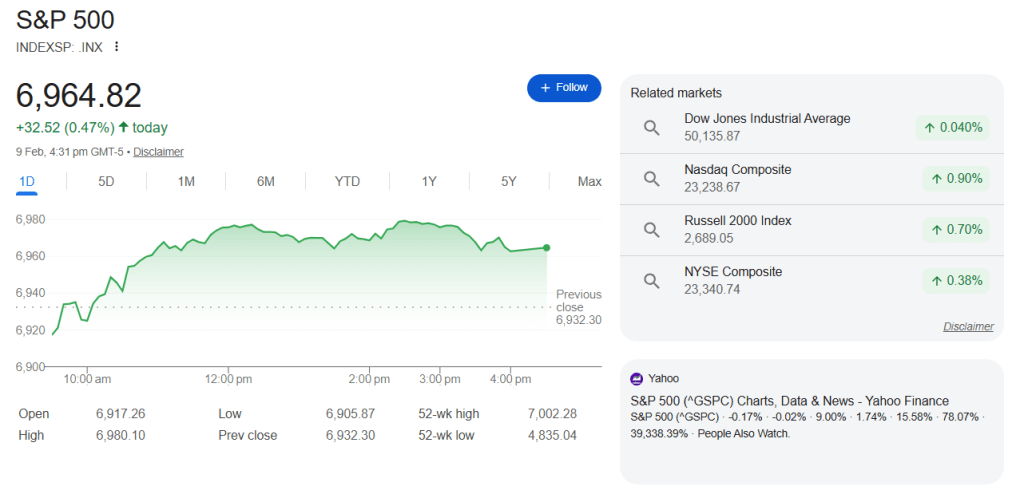Image resolution: width=1024 pixels, height=494 pixels.
Task: Click the search icon next to NYSE Composite
Action: coord(651,280)
